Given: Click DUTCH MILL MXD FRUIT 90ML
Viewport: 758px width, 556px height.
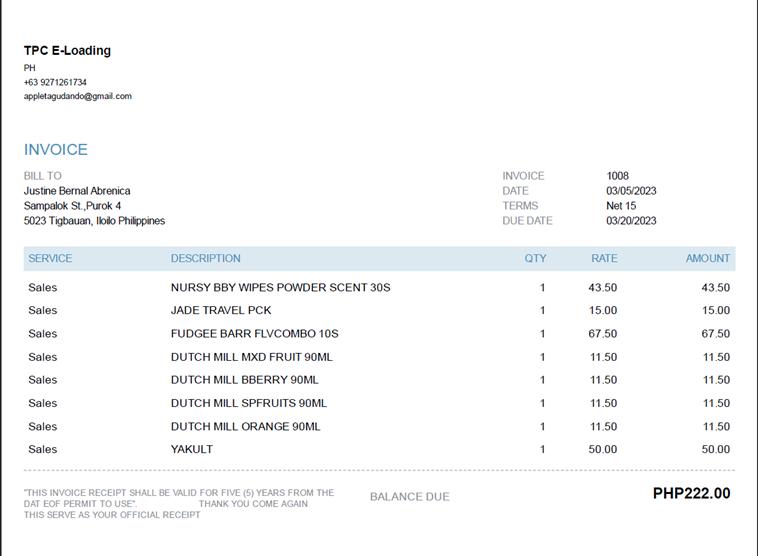Looking at the screenshot, I should (x=251, y=357).
